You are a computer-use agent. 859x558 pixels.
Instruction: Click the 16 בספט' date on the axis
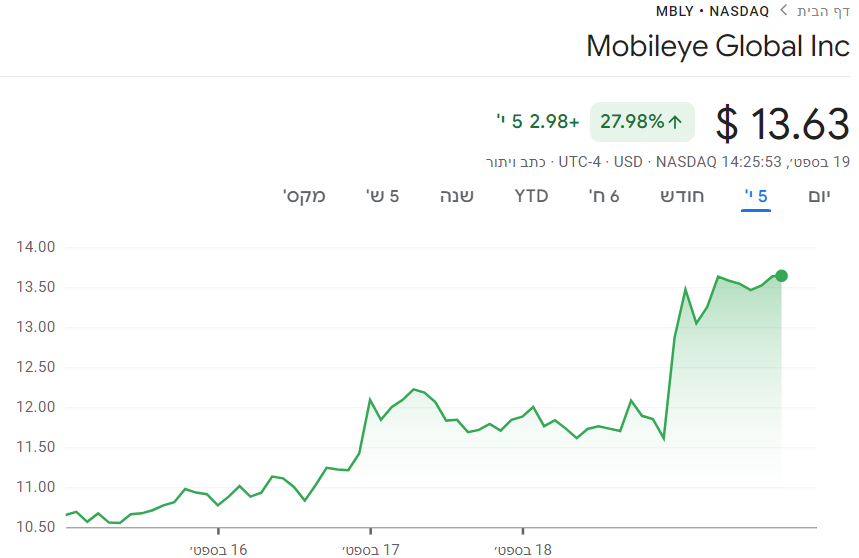218,549
